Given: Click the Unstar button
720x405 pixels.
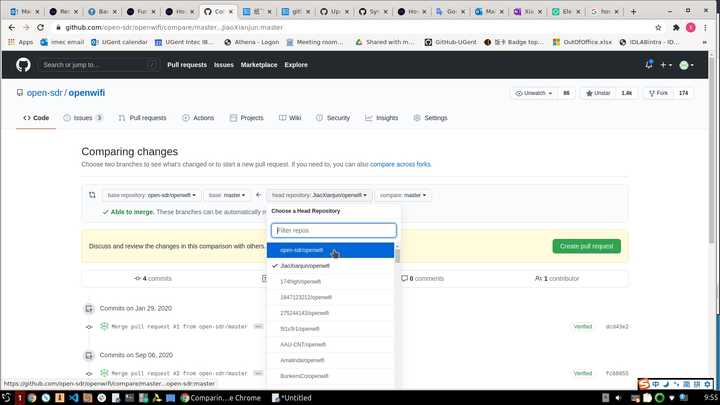Looking at the screenshot, I should 598,93.
